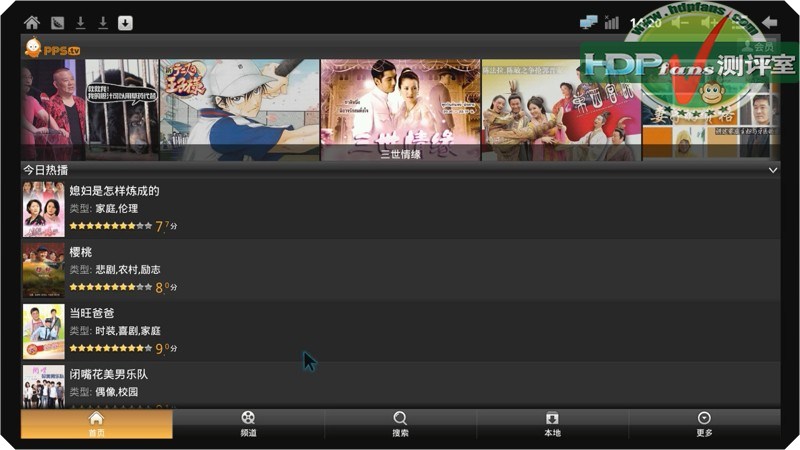The image size is (800, 450).
Task: Open the notification with the filled download box icon
Action: coord(126,23)
